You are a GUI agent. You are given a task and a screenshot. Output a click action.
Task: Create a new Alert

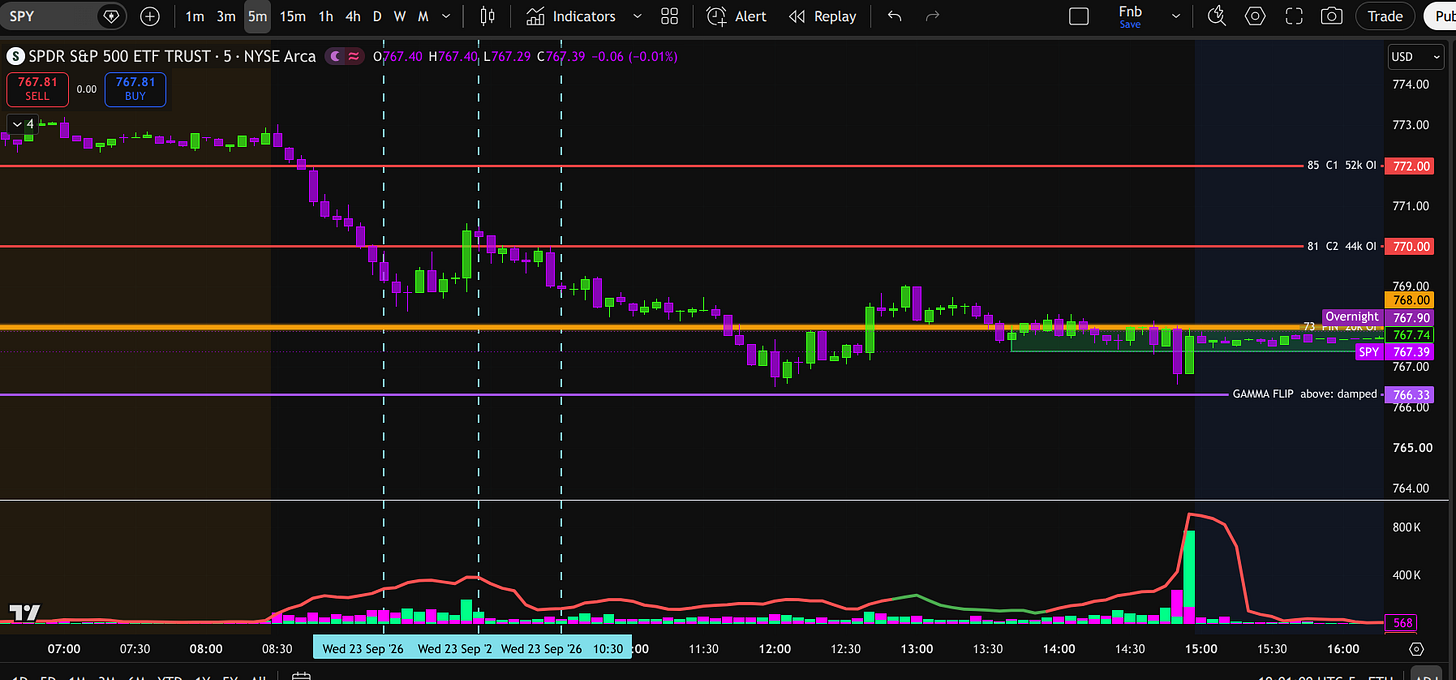(x=736, y=16)
